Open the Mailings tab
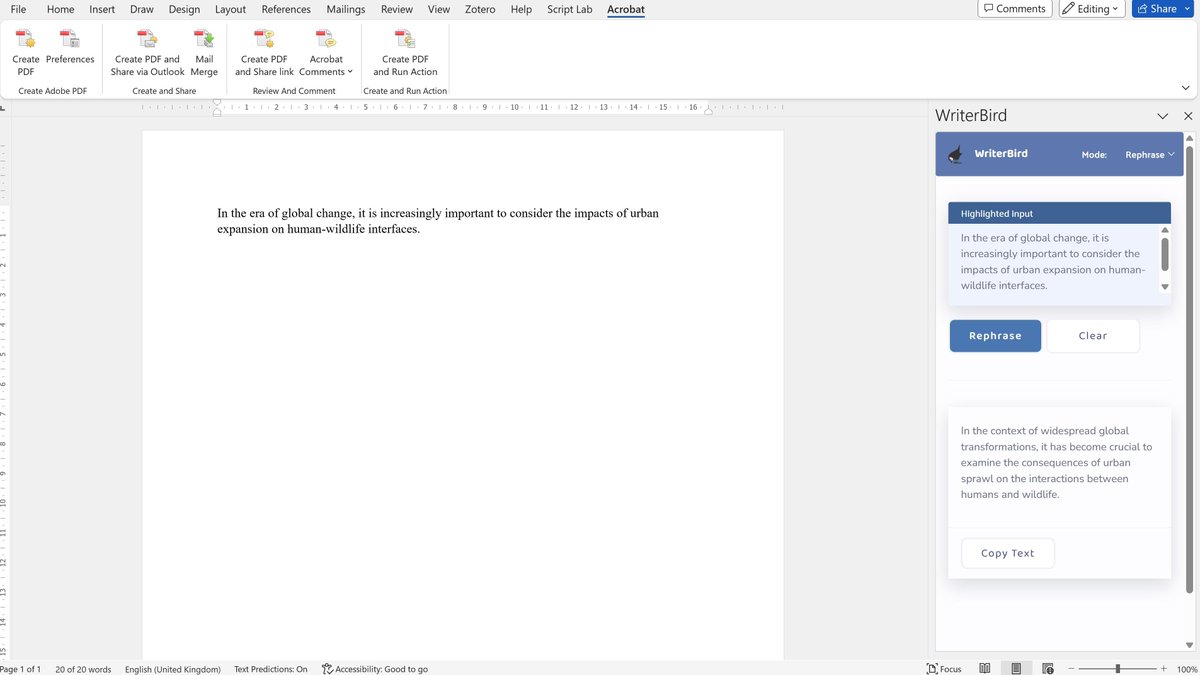 pyautogui.click(x=346, y=9)
